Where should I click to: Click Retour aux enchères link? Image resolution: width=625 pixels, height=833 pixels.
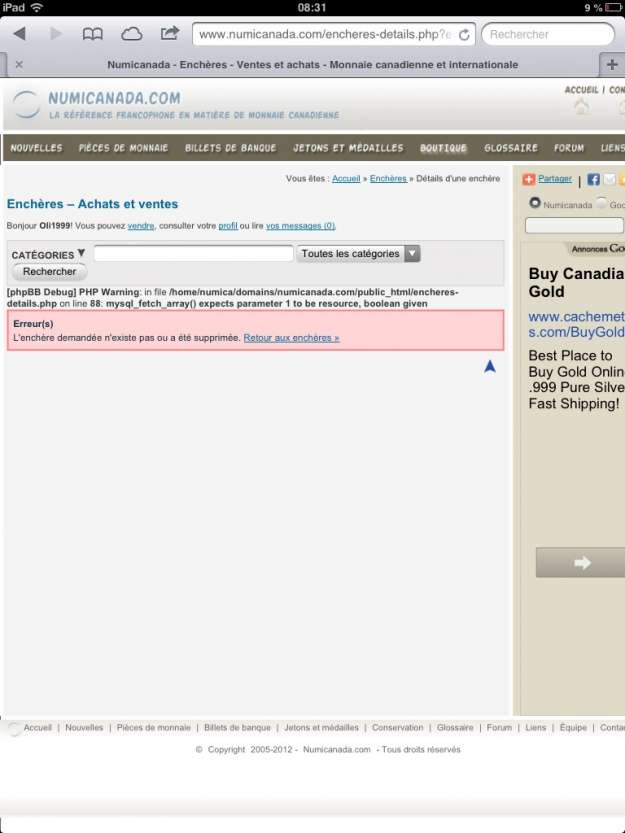(291, 338)
